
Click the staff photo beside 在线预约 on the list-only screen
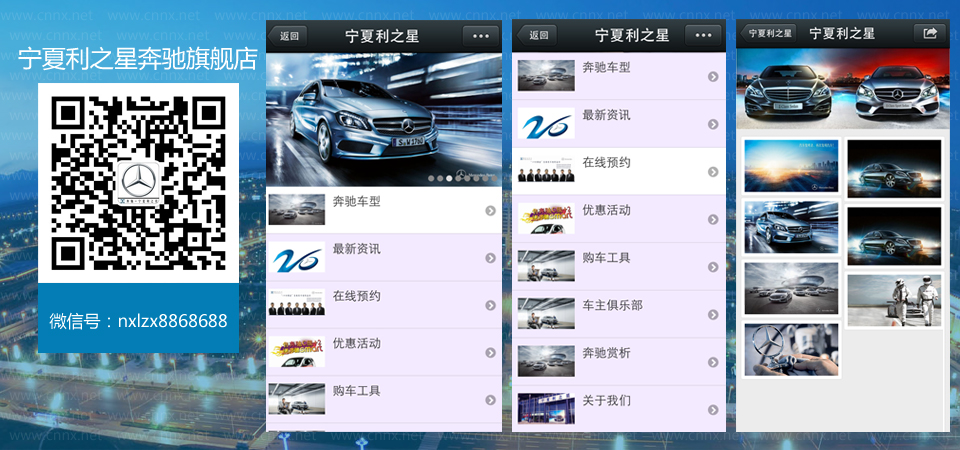coord(546,171)
